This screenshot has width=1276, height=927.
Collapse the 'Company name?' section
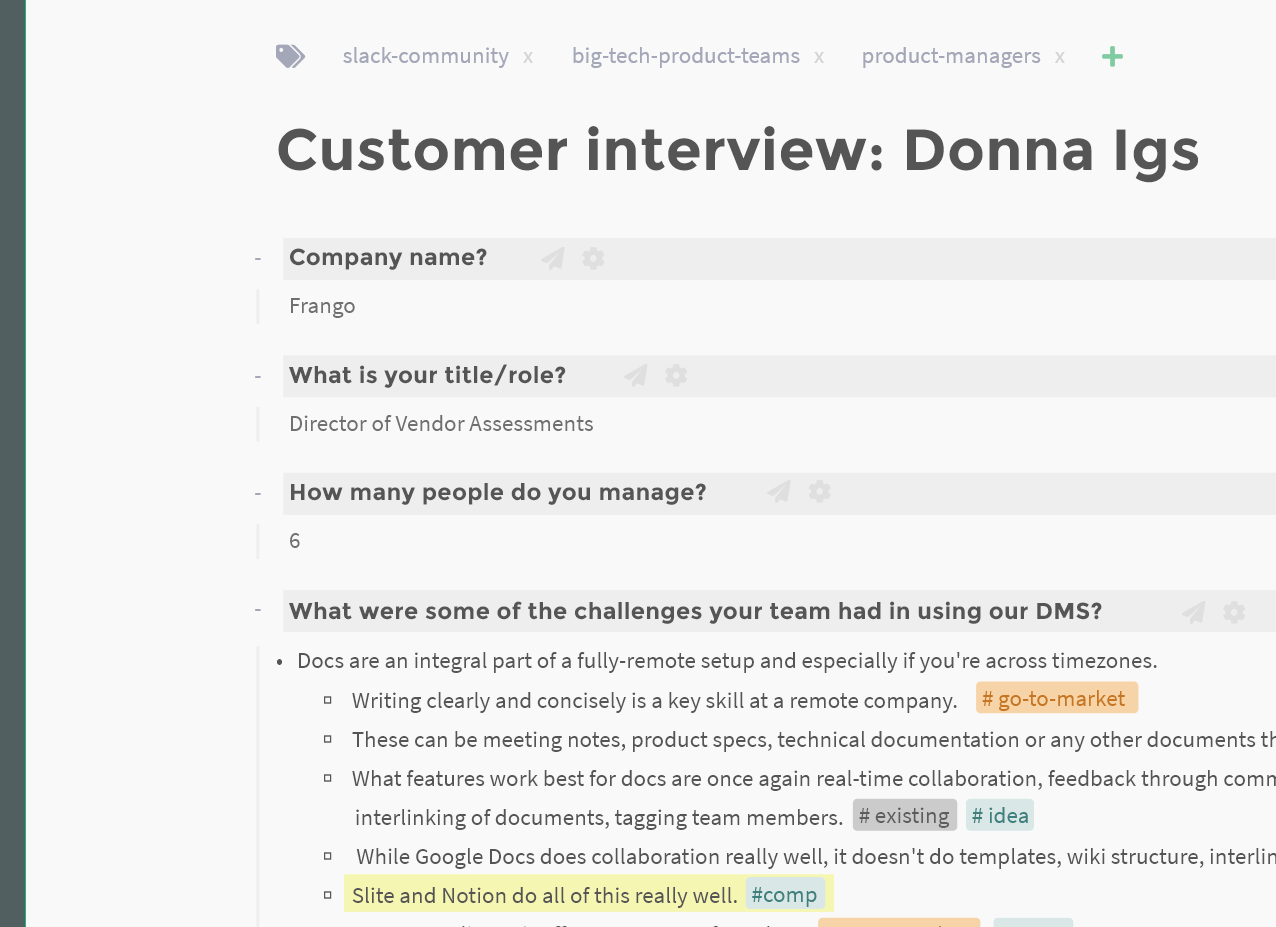[x=258, y=257]
